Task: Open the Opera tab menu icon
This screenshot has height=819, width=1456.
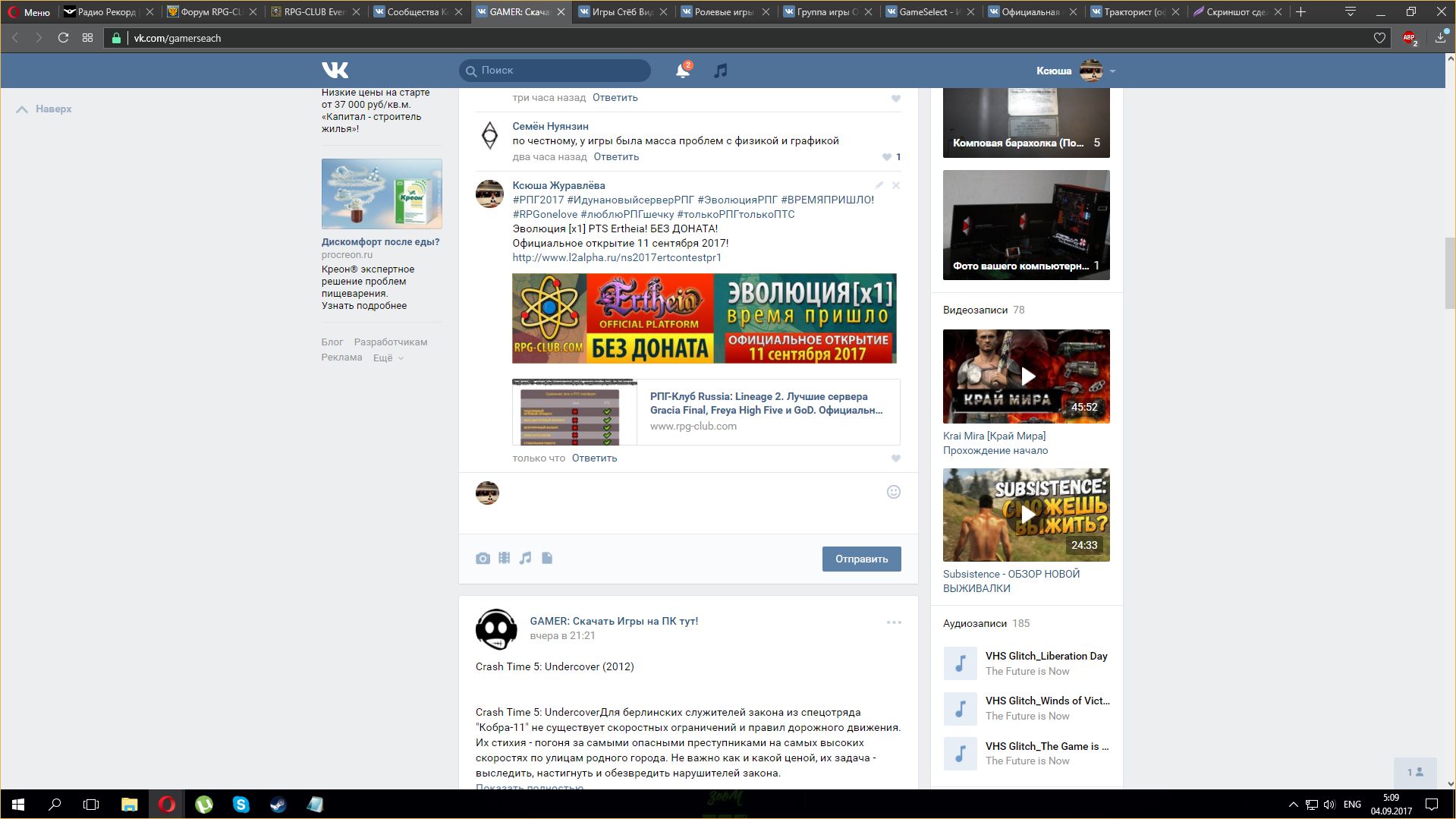Action: pyautogui.click(x=1351, y=12)
